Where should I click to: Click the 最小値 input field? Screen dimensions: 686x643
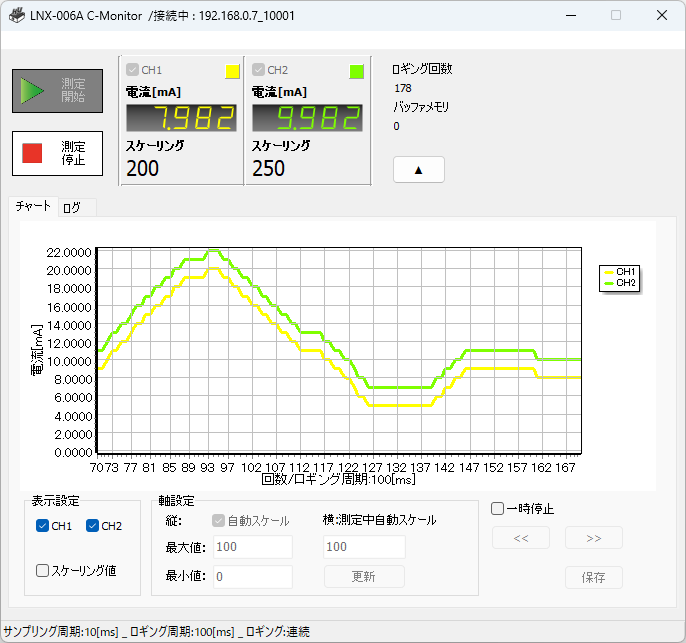point(252,577)
